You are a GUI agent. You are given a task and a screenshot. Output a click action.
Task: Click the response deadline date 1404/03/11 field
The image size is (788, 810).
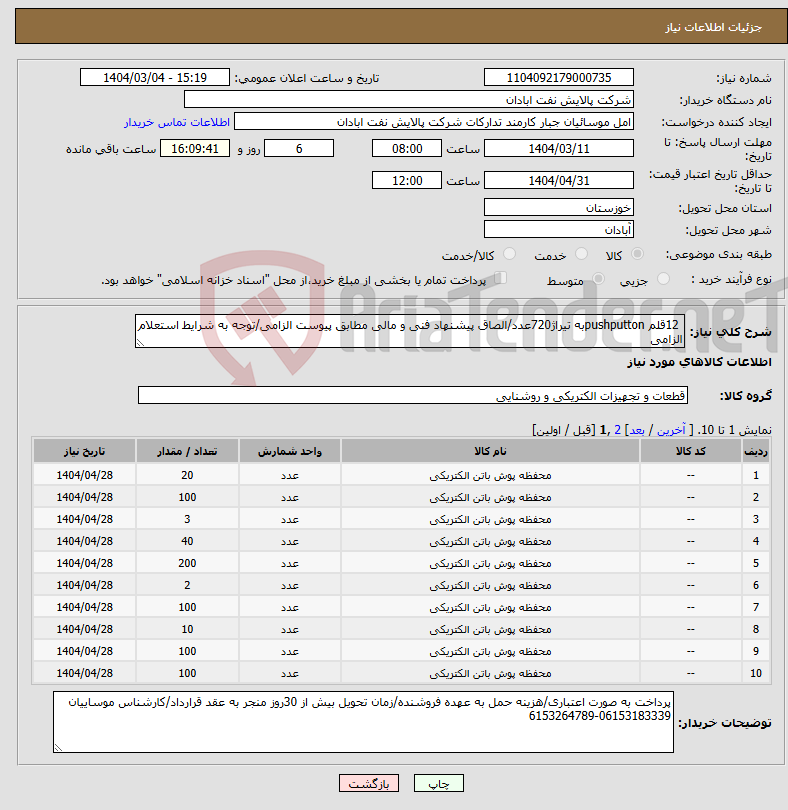pos(559,149)
